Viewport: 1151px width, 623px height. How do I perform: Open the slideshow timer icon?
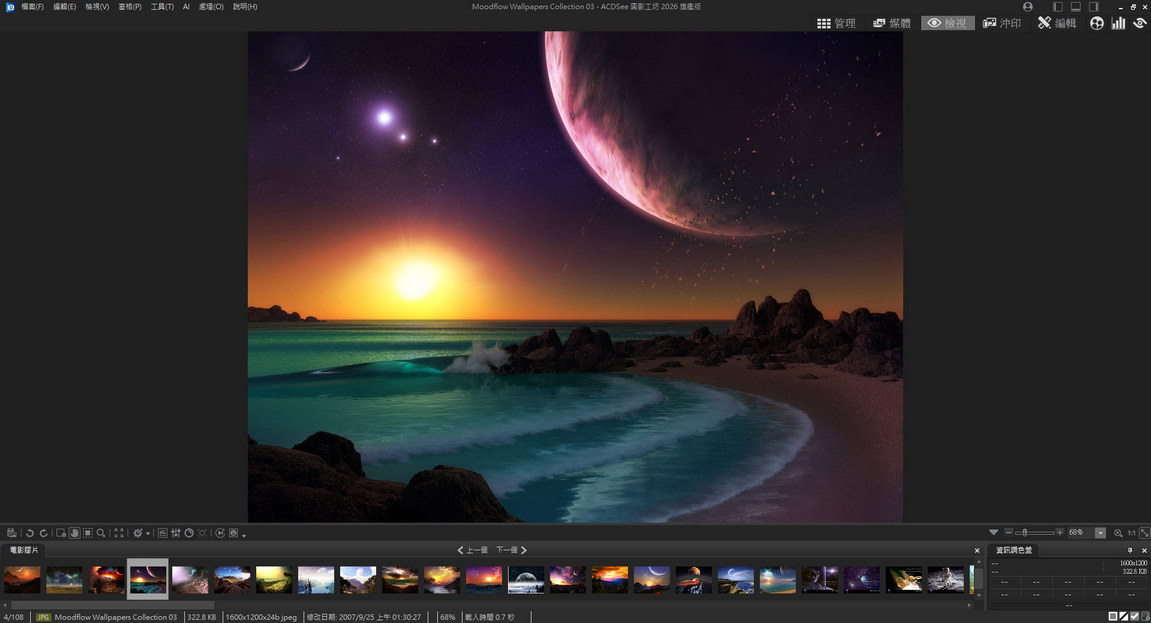pos(189,533)
